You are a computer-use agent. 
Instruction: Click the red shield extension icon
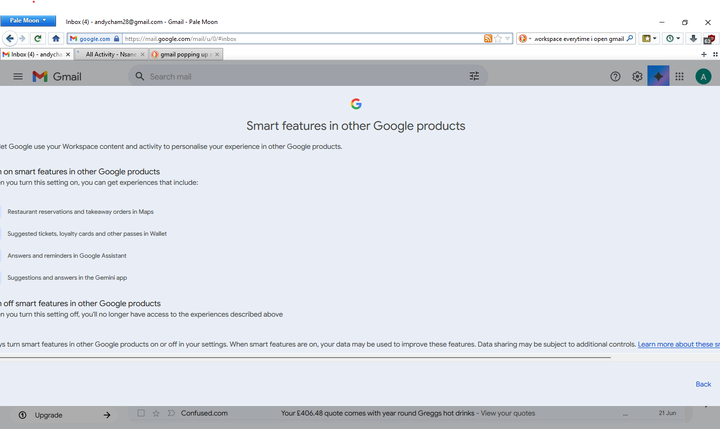tap(709, 39)
